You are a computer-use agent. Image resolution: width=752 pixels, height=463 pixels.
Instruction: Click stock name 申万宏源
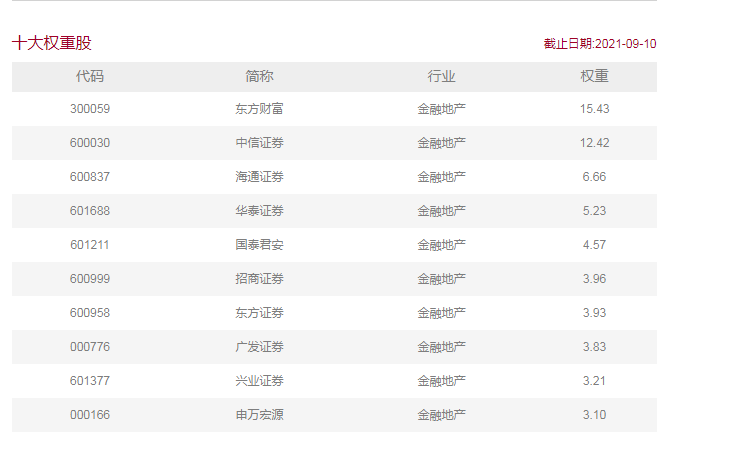click(259, 415)
